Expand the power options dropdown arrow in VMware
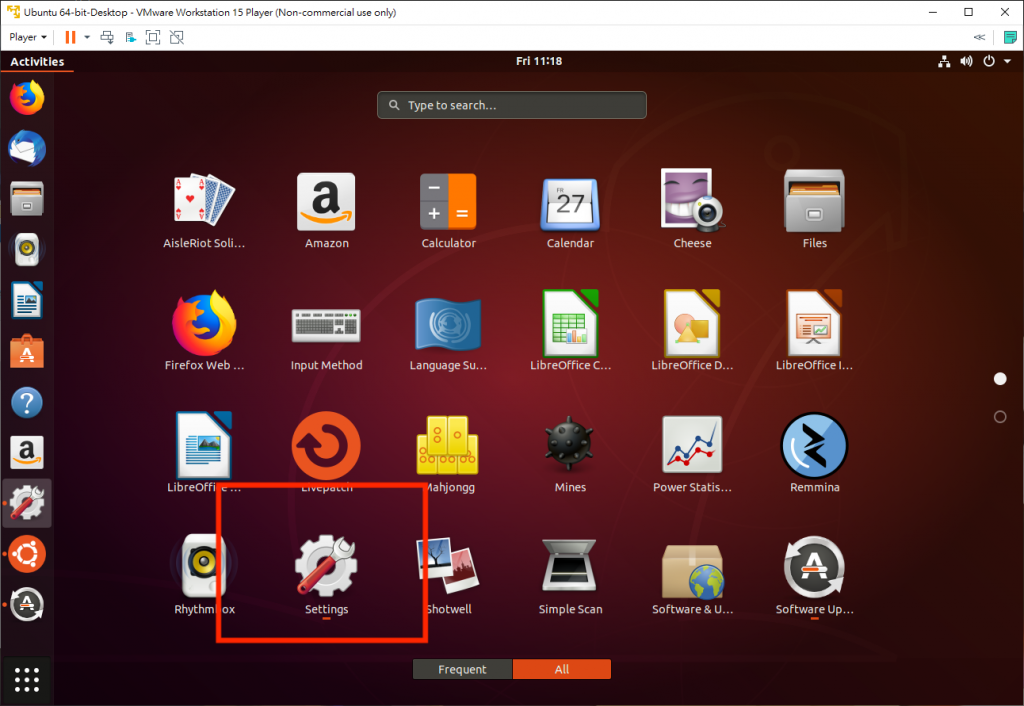 [x=87, y=37]
